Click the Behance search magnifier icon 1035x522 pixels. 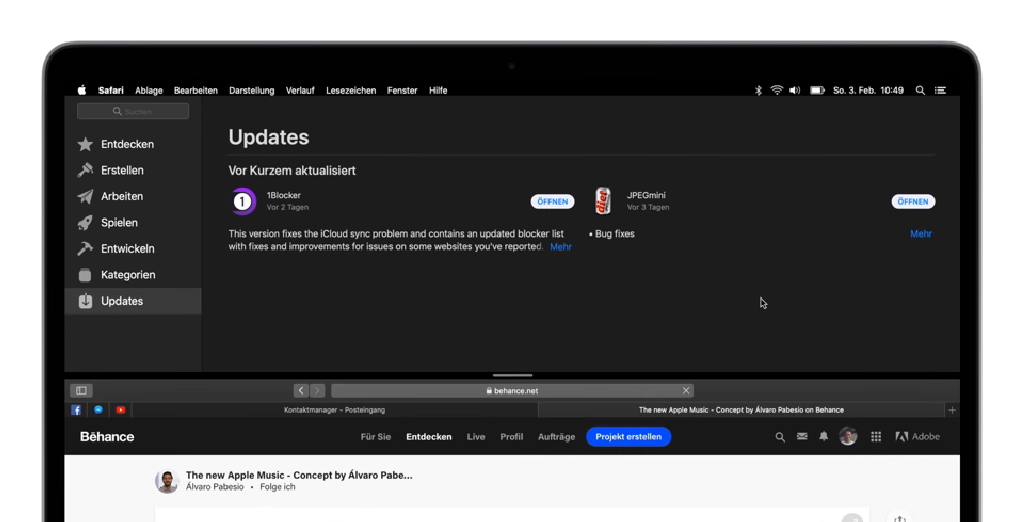(780, 437)
